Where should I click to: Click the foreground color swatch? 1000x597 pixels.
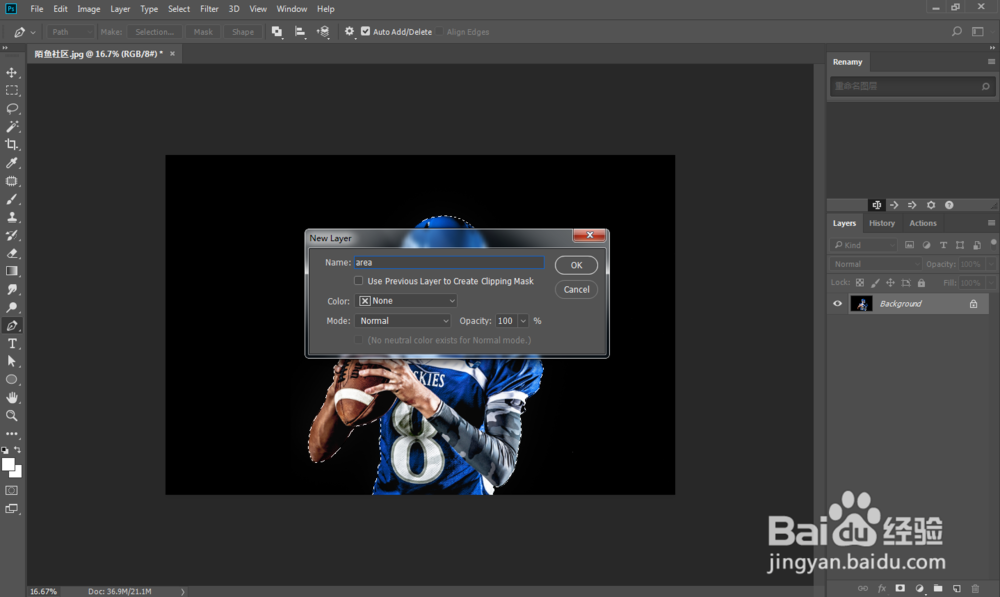[8, 465]
